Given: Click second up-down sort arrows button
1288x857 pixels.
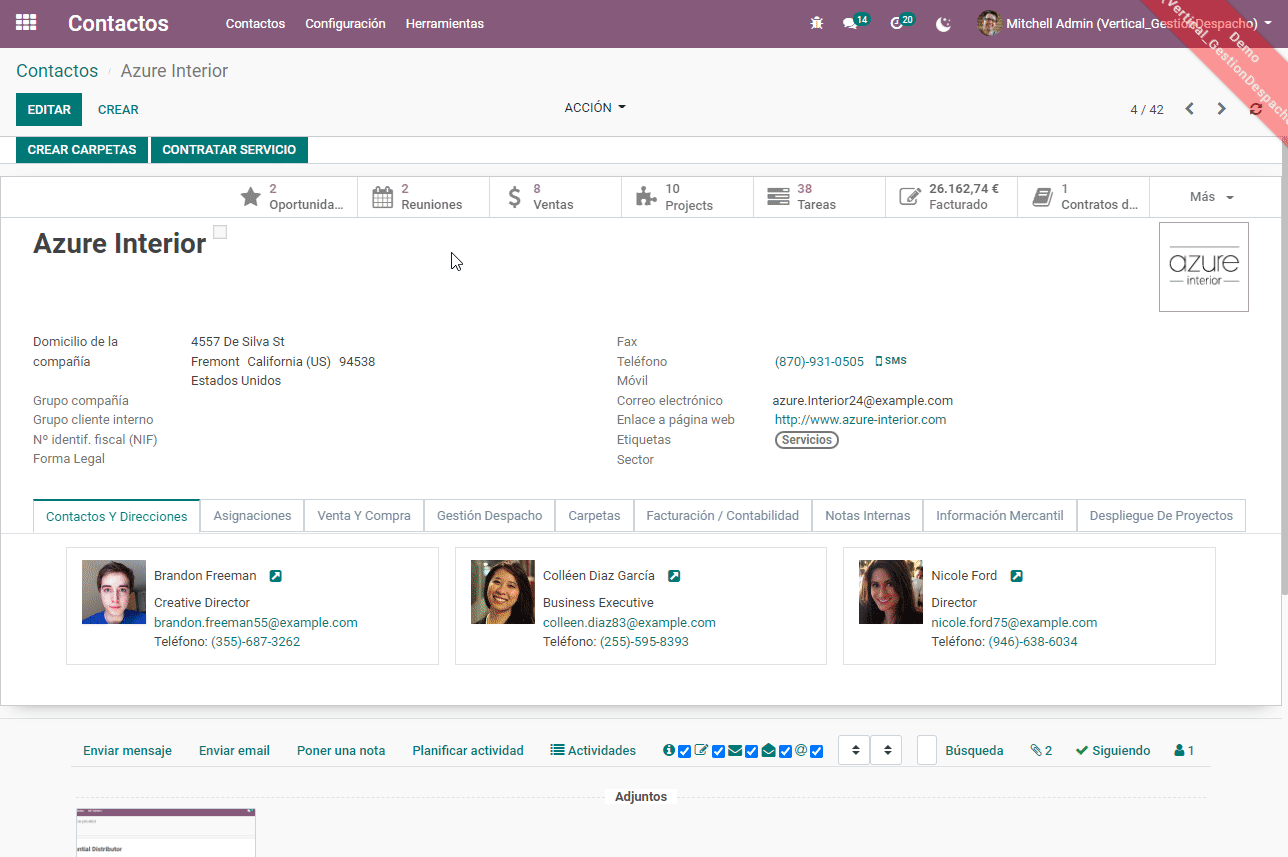Looking at the screenshot, I should [x=886, y=750].
